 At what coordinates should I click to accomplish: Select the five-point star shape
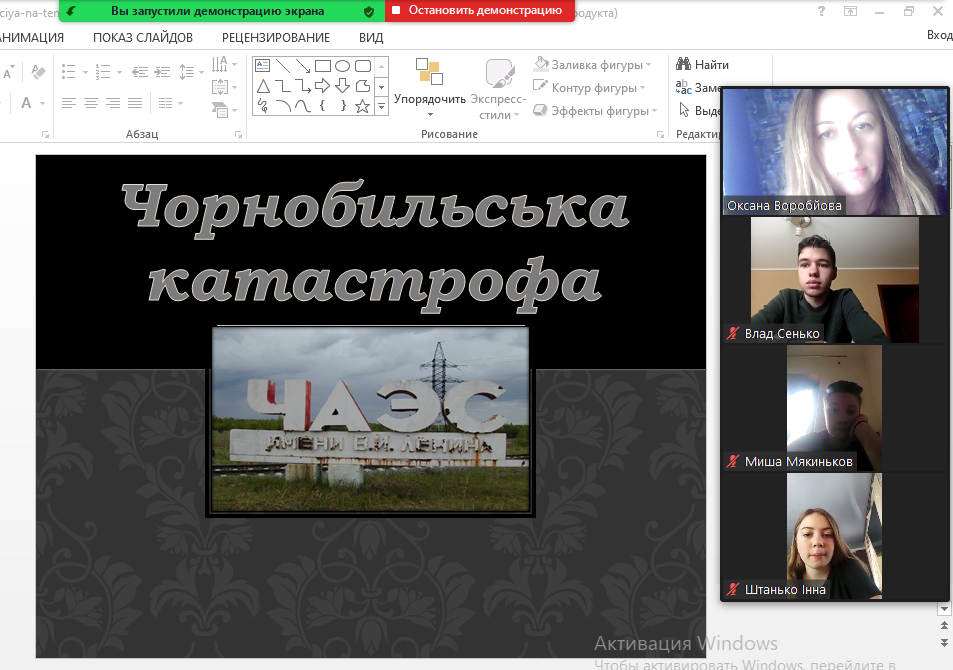(362, 105)
